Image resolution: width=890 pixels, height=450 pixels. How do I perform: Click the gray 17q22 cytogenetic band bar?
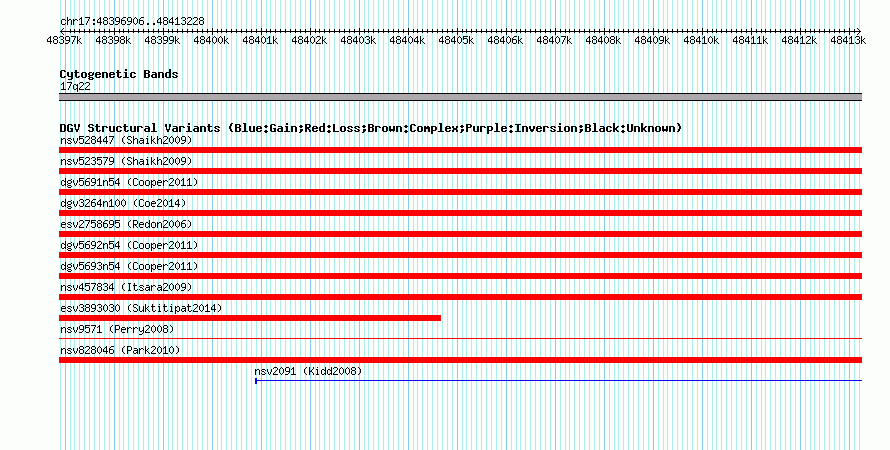(x=460, y=97)
